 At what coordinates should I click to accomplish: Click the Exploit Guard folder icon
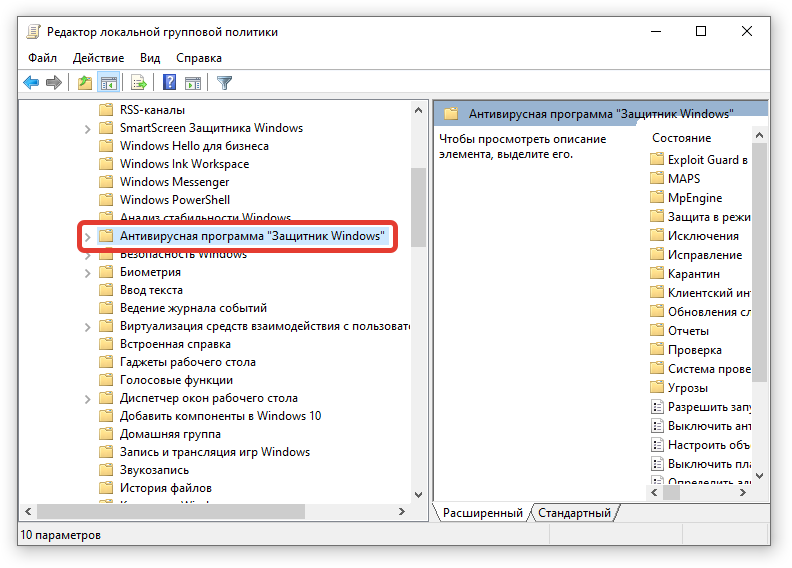click(657, 160)
